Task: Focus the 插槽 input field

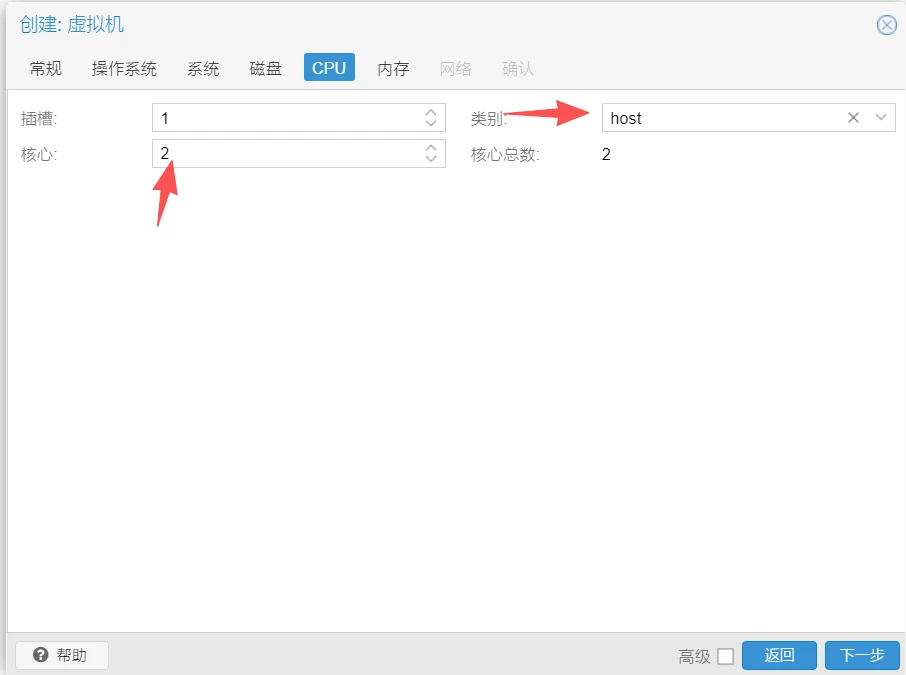Action: coord(285,118)
